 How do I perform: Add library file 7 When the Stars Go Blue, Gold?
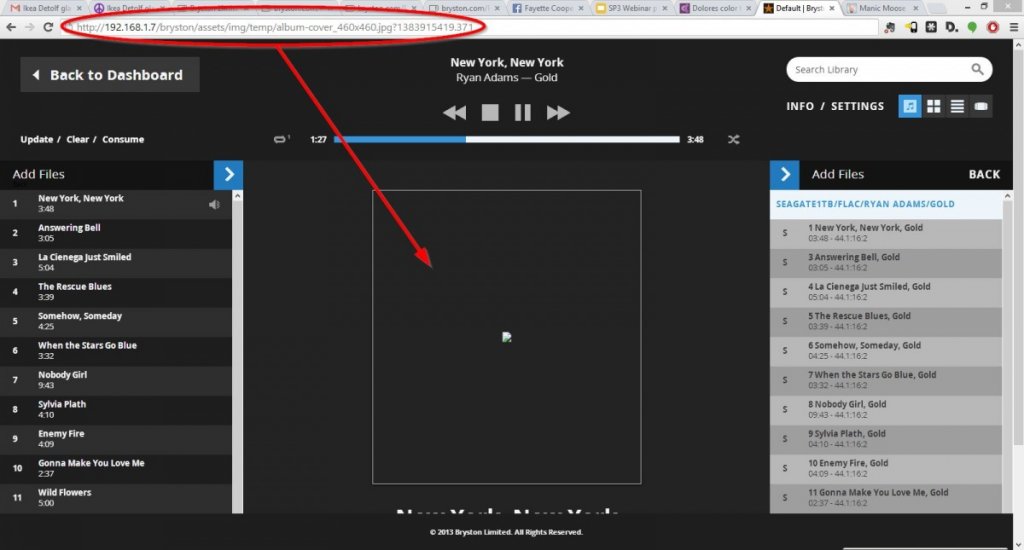(886, 380)
